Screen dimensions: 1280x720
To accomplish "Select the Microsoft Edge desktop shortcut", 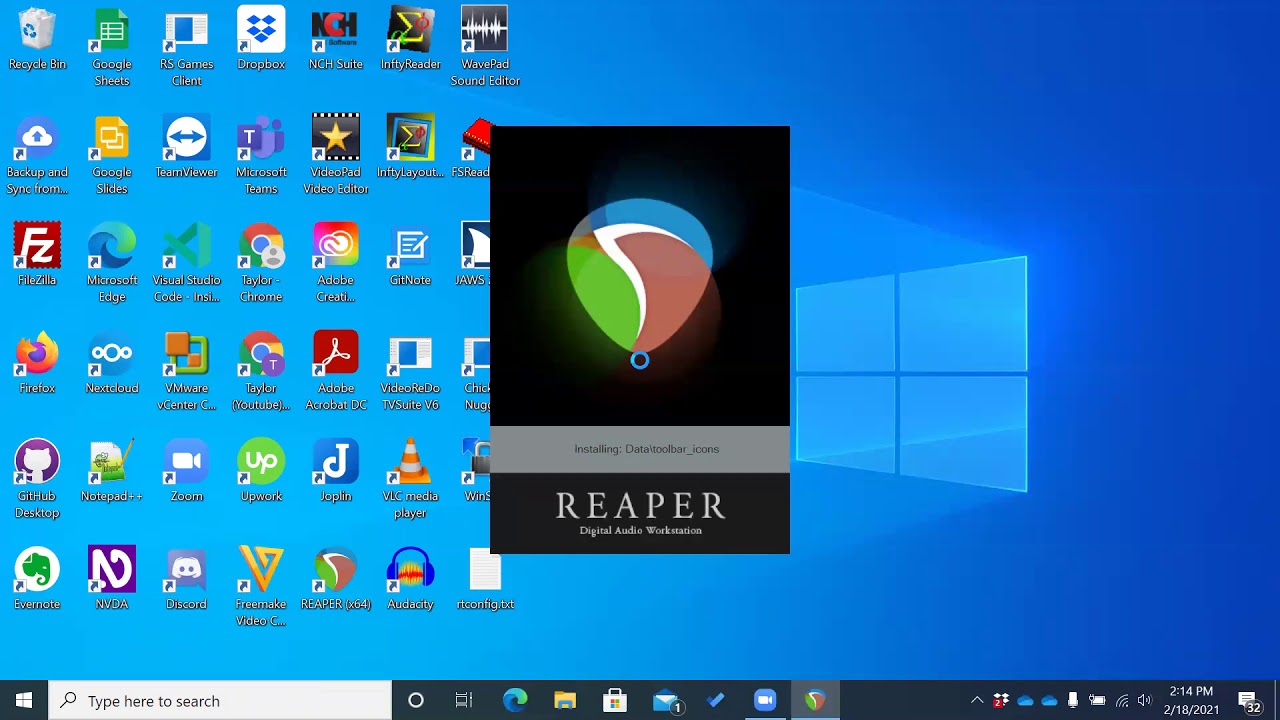I will 112,264.
